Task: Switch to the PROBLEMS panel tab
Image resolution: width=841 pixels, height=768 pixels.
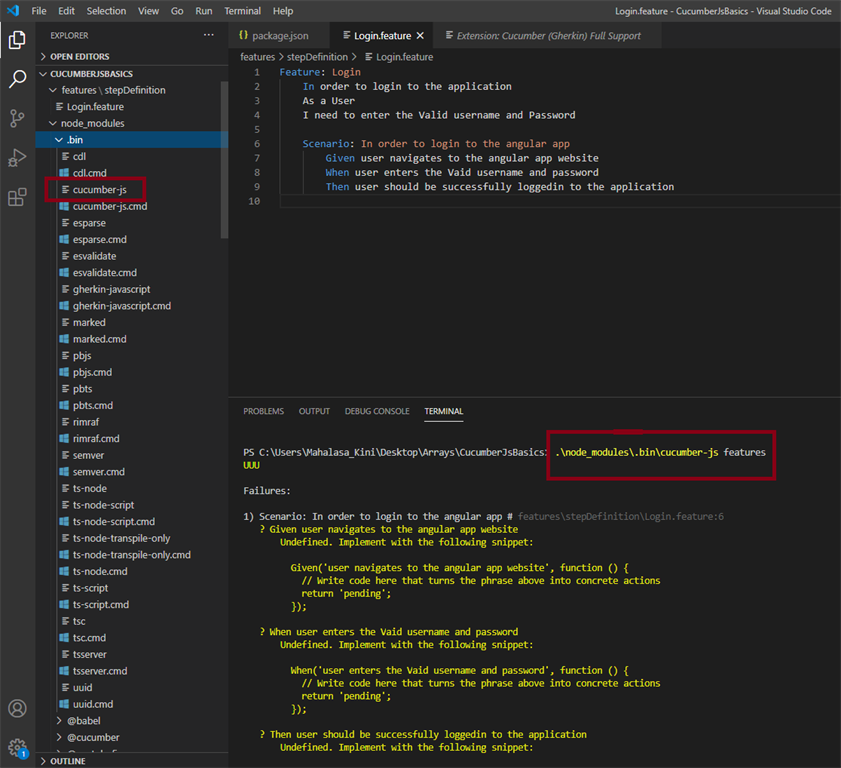Action: (x=263, y=411)
